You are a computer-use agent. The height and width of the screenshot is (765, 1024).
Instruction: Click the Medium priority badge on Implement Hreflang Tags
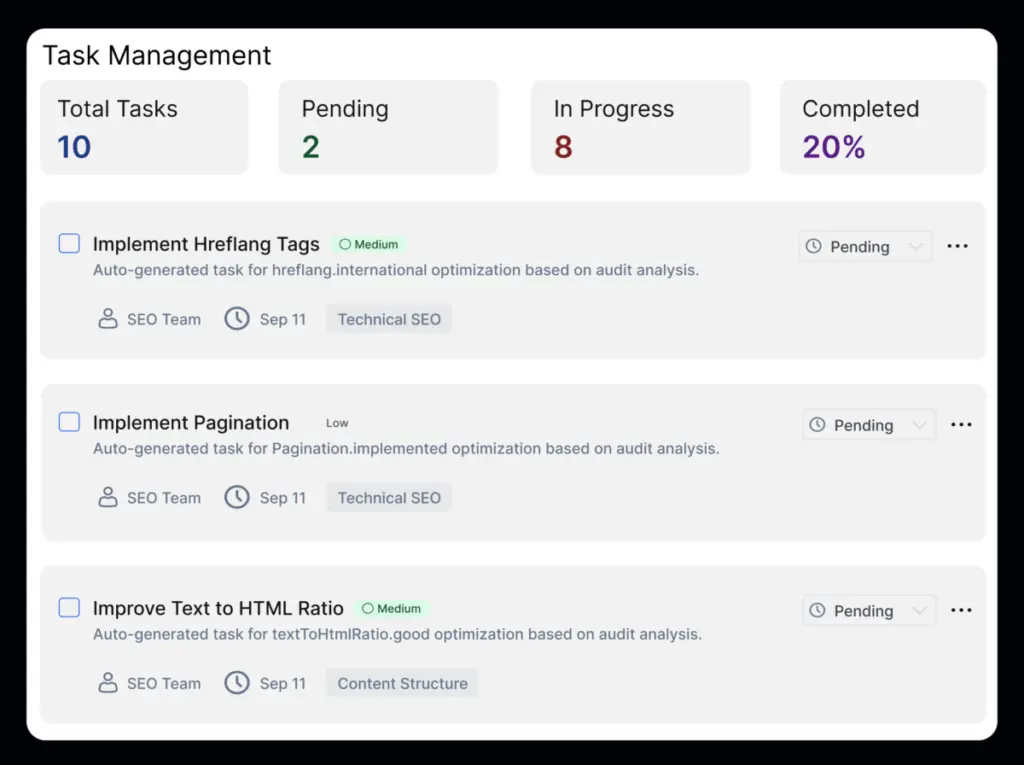pos(368,244)
